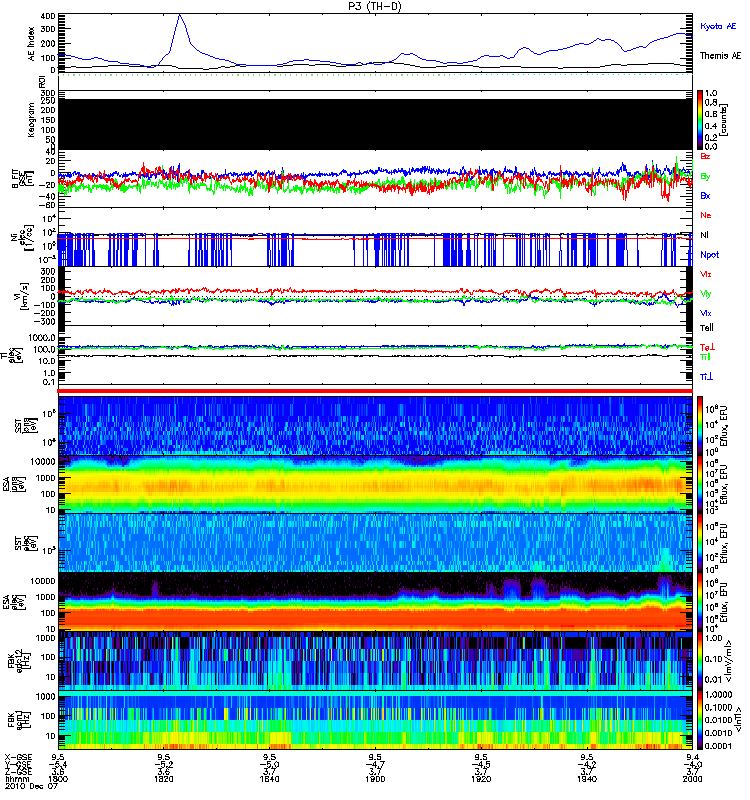Select the blue "Npot" legend label
Image resolution: width=750 pixels, height=800 pixels.
710,255
